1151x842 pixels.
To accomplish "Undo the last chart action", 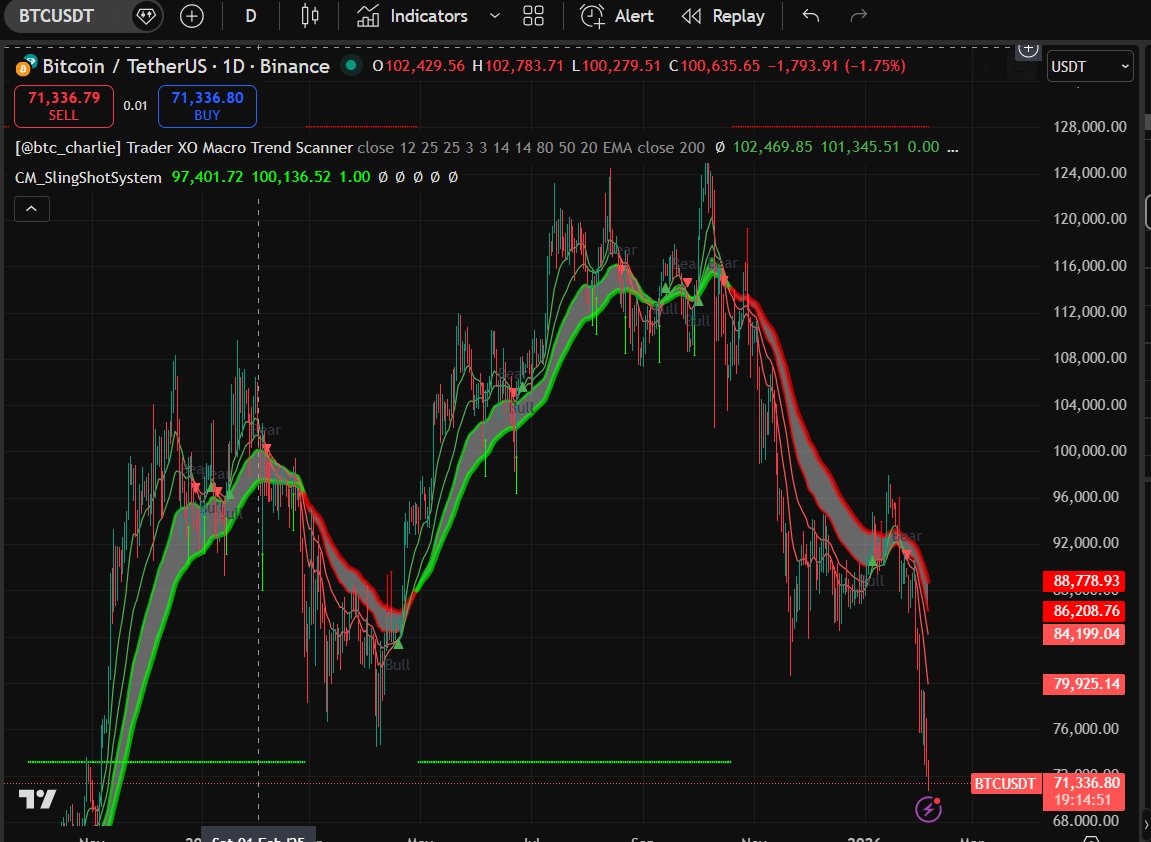I will [x=810, y=16].
